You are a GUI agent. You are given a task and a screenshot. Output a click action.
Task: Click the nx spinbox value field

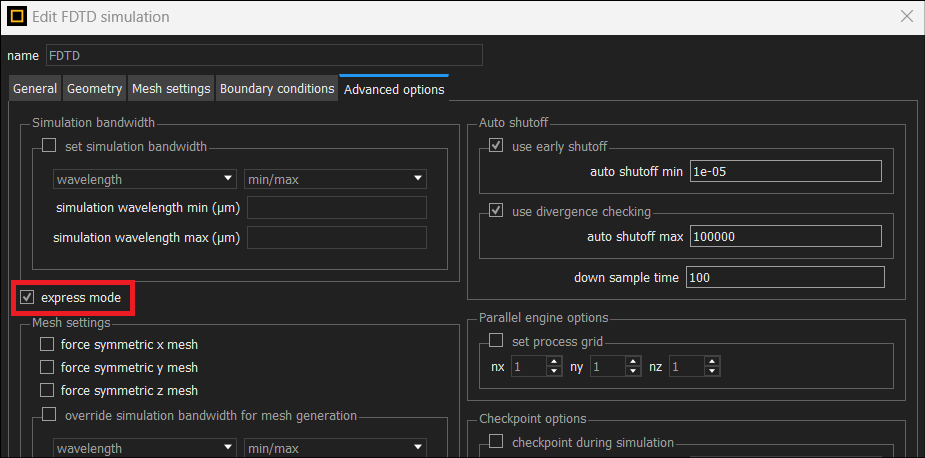pos(528,367)
